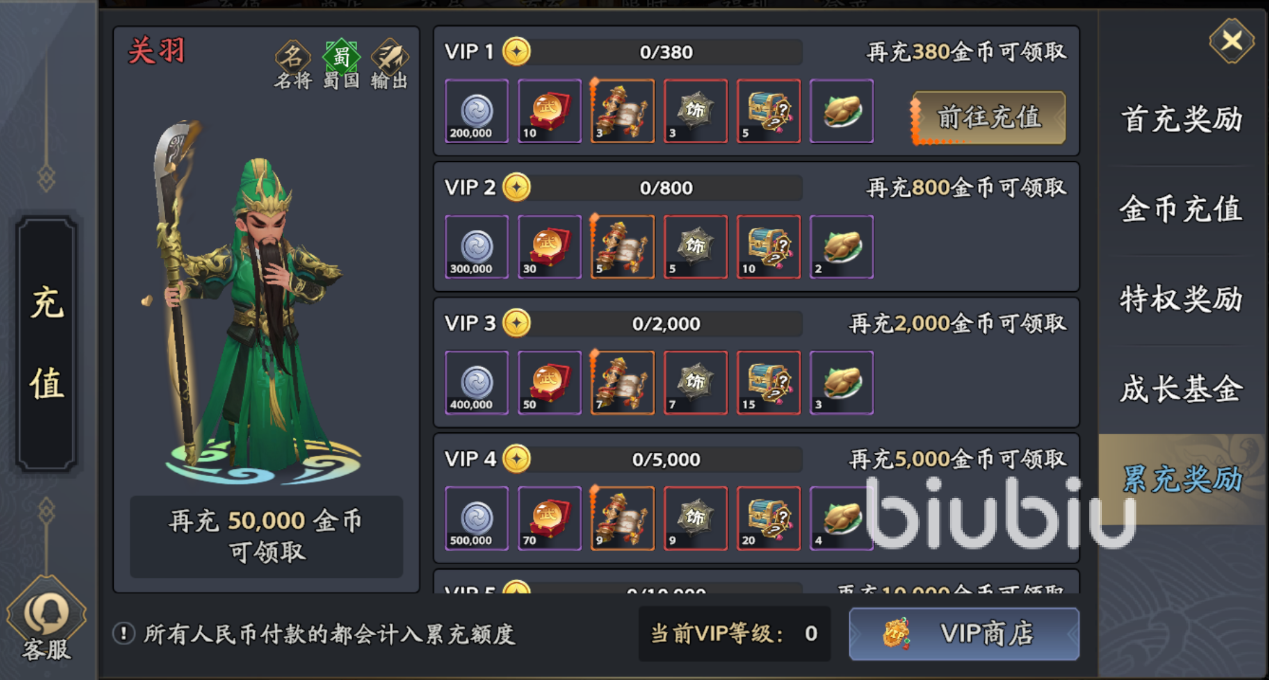Screen dimensions: 1269x680
Task: Open the 金币充值 tab
Action: tap(1181, 209)
